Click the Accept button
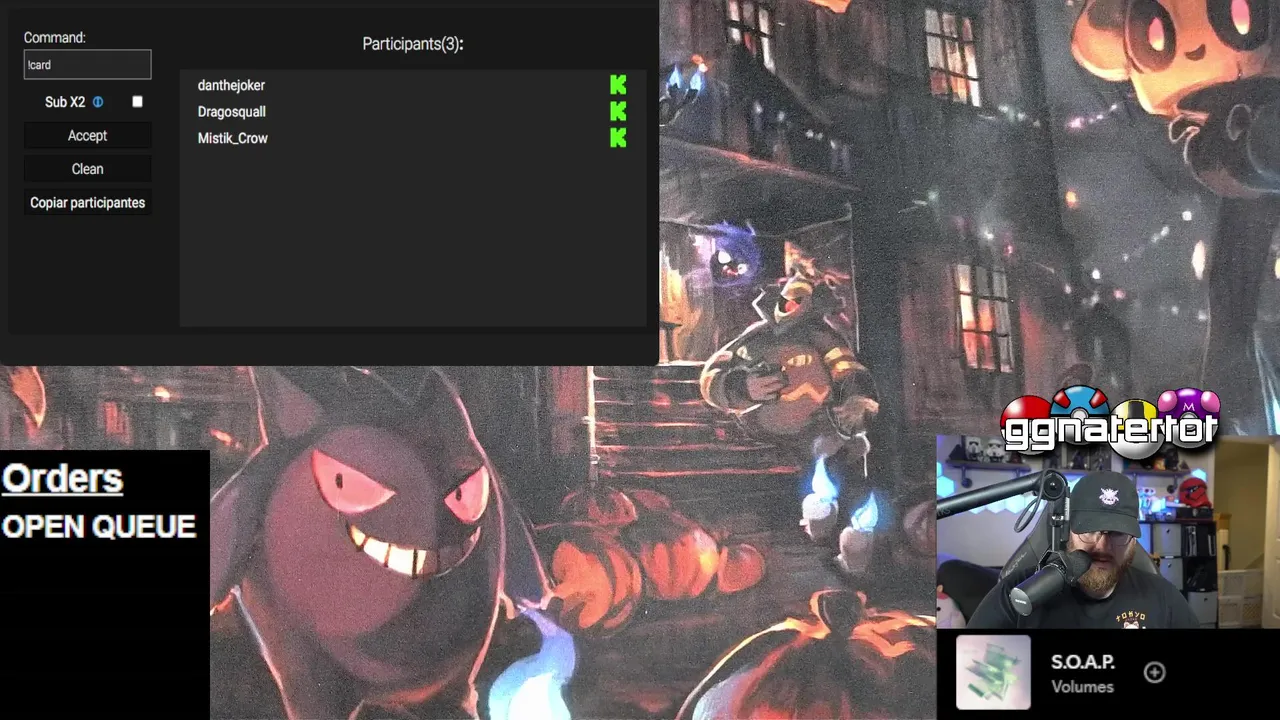The width and height of the screenshot is (1280, 720). (x=87, y=136)
